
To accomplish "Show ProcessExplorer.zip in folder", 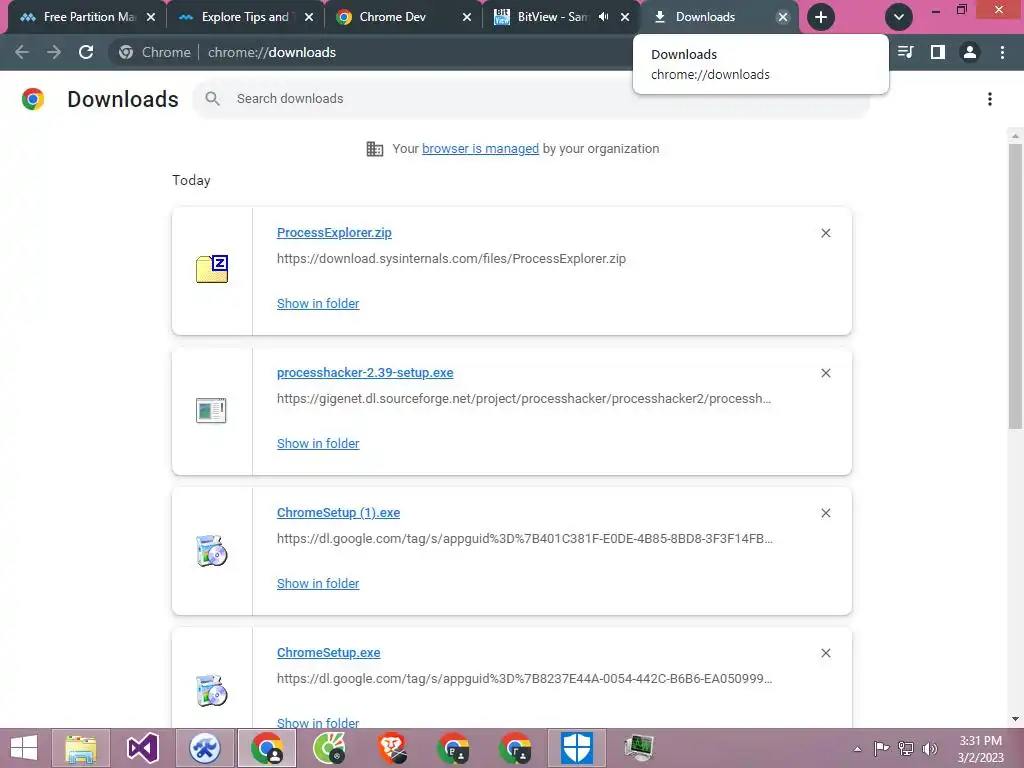I will (318, 304).
